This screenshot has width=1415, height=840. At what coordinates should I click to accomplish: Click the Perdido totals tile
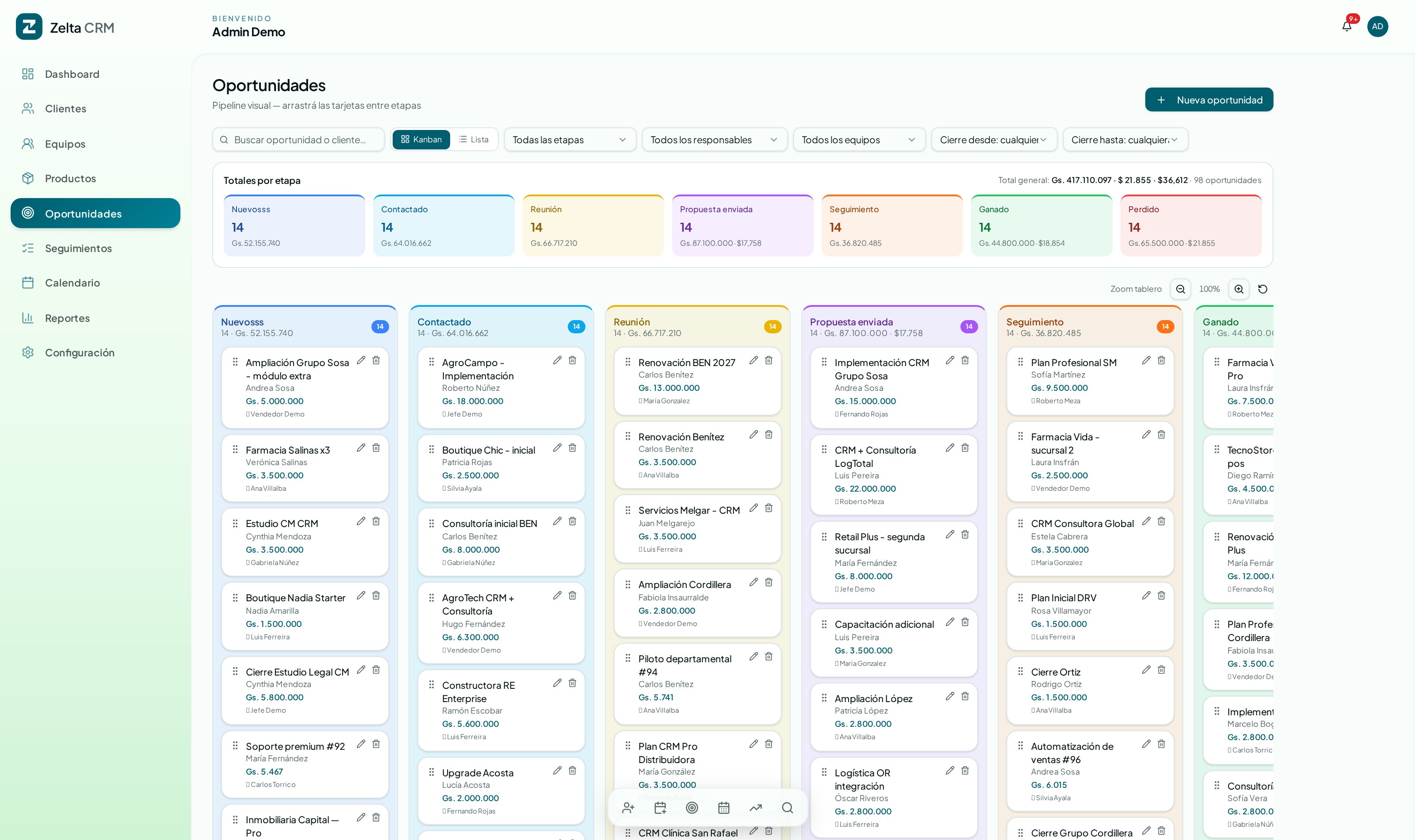click(x=1191, y=225)
